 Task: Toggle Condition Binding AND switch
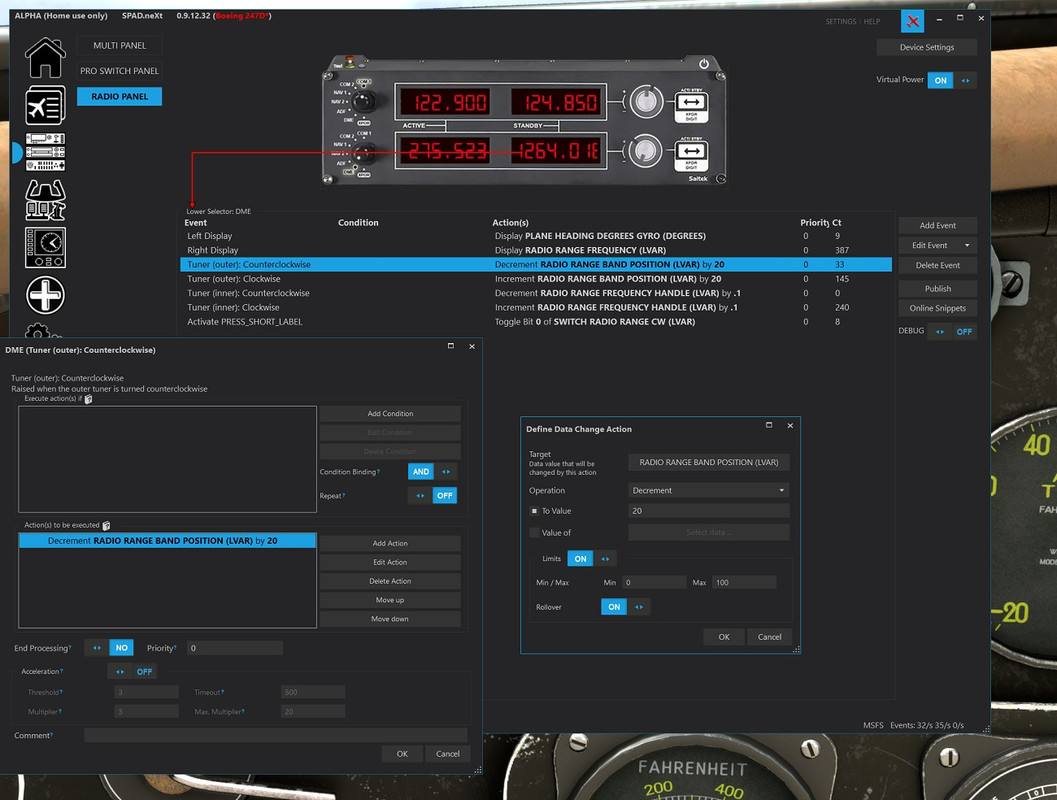(433, 472)
